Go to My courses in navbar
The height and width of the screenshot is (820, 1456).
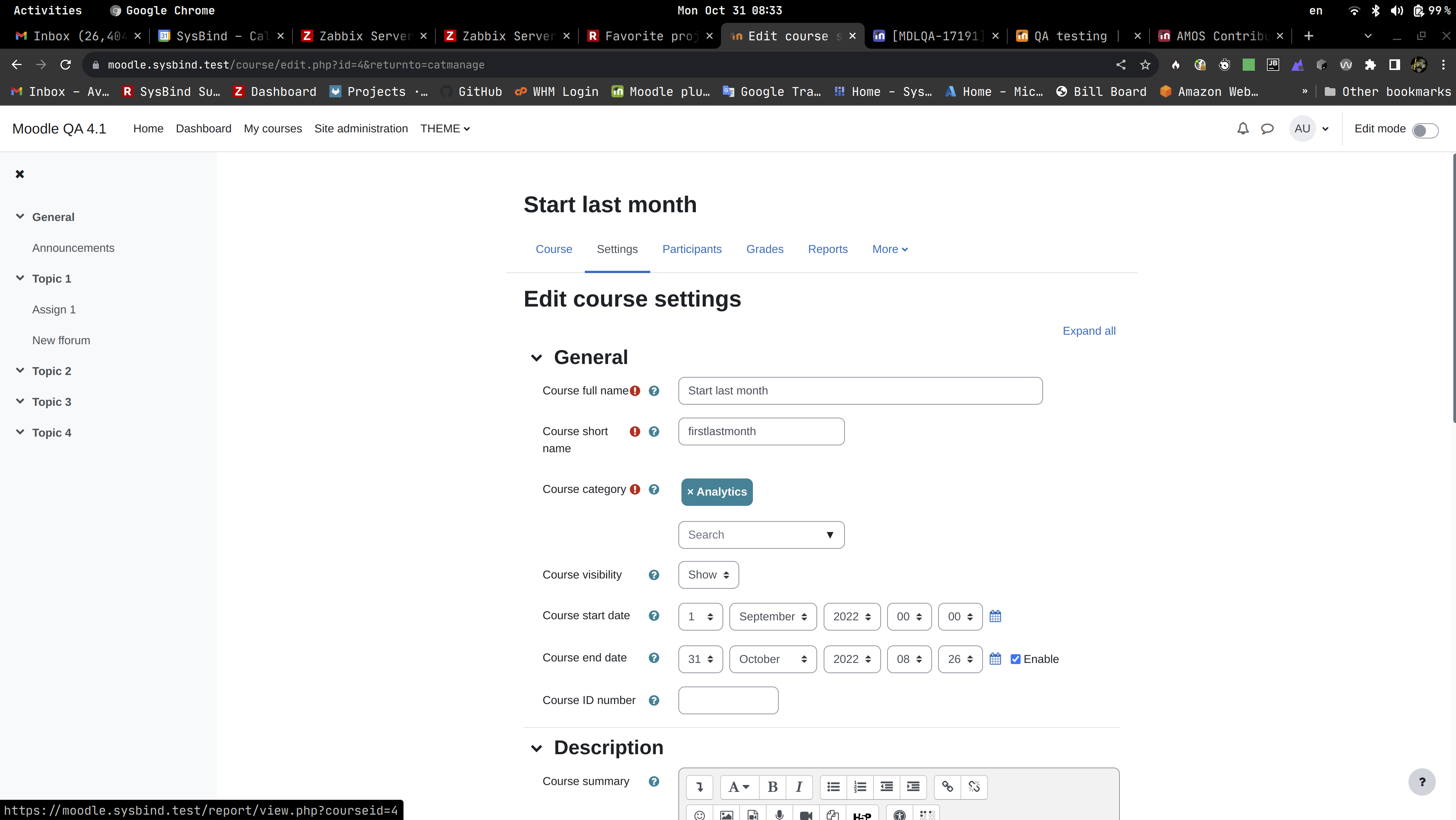273,129
